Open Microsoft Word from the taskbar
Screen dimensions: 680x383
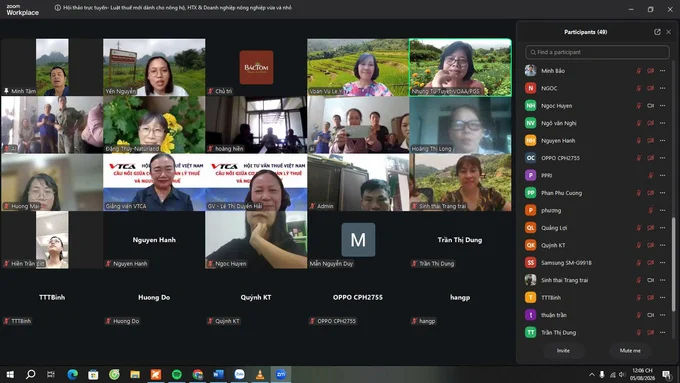tap(218, 374)
